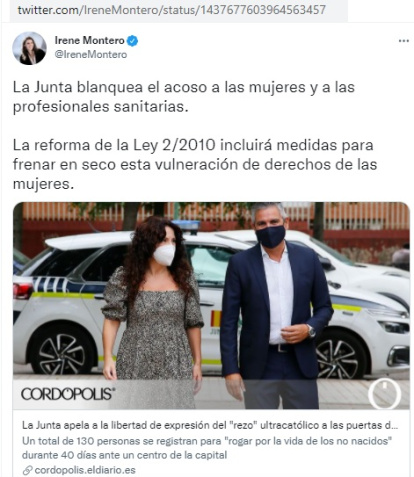Click the CORDOPOLIS logo on the image
Screen dimensions: 414x477
68,394
